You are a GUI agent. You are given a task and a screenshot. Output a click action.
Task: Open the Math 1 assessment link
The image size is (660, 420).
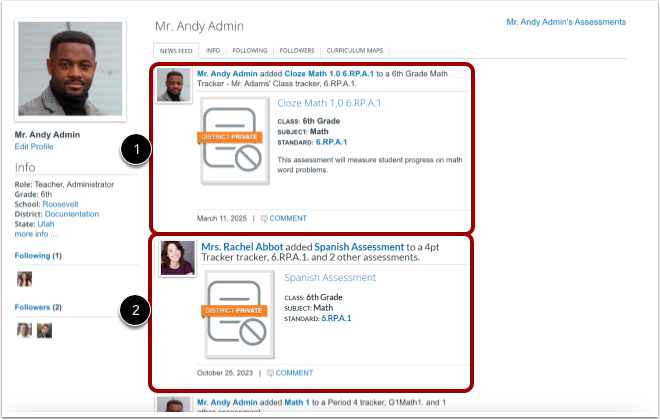(297, 402)
